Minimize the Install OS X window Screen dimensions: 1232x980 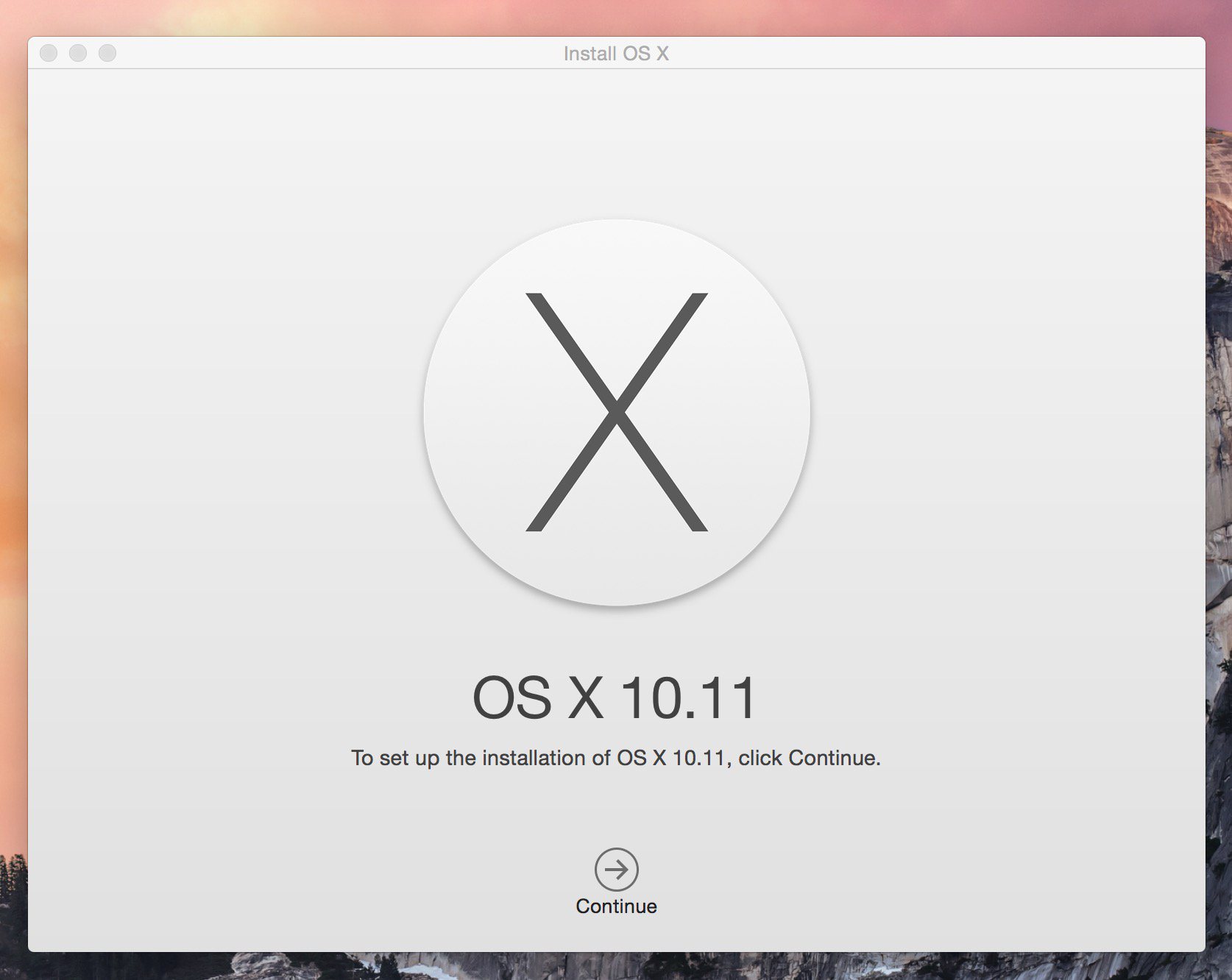point(78,53)
